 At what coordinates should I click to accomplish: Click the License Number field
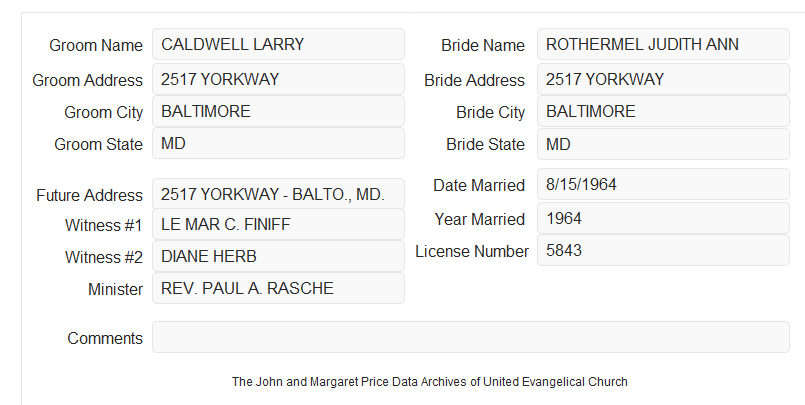click(663, 250)
